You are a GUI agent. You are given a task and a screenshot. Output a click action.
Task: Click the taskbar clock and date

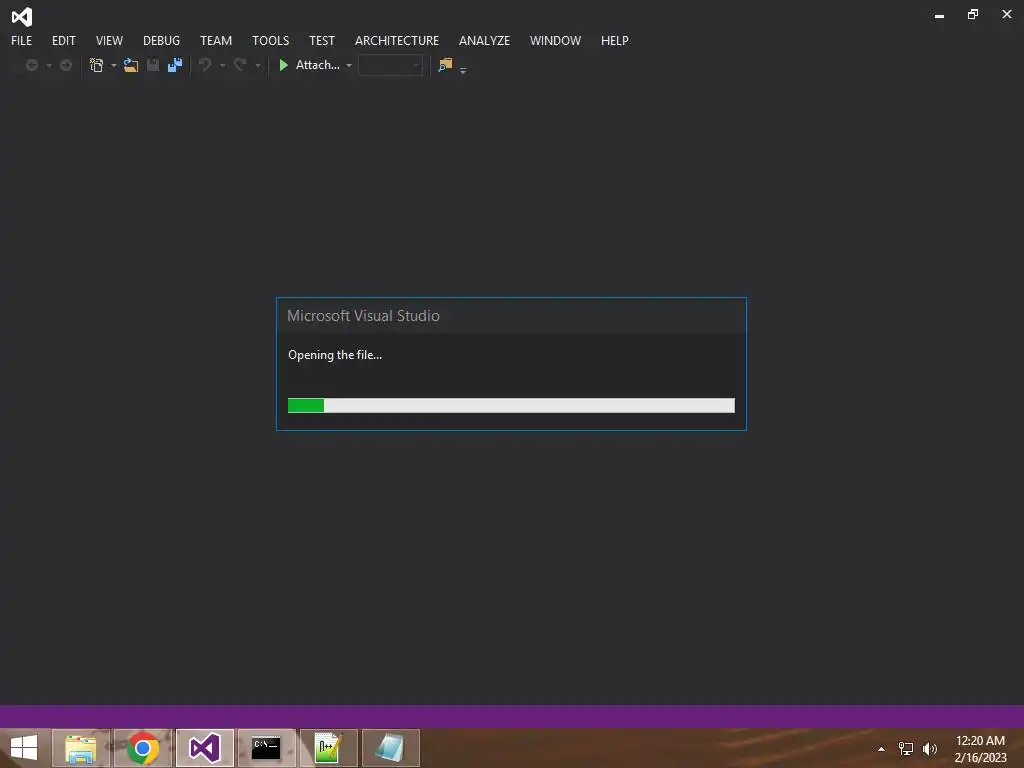pyautogui.click(x=980, y=748)
